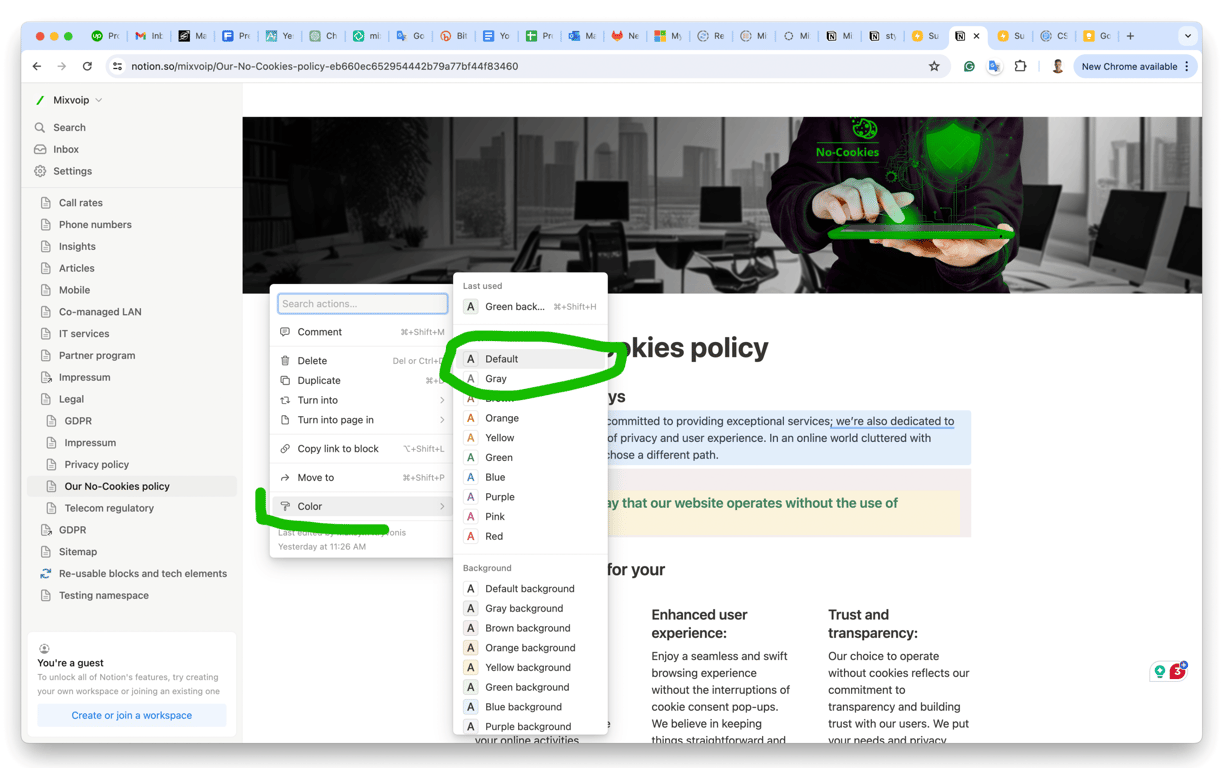Select Blue background option
The height and width of the screenshot is (768, 1230).
(530, 707)
